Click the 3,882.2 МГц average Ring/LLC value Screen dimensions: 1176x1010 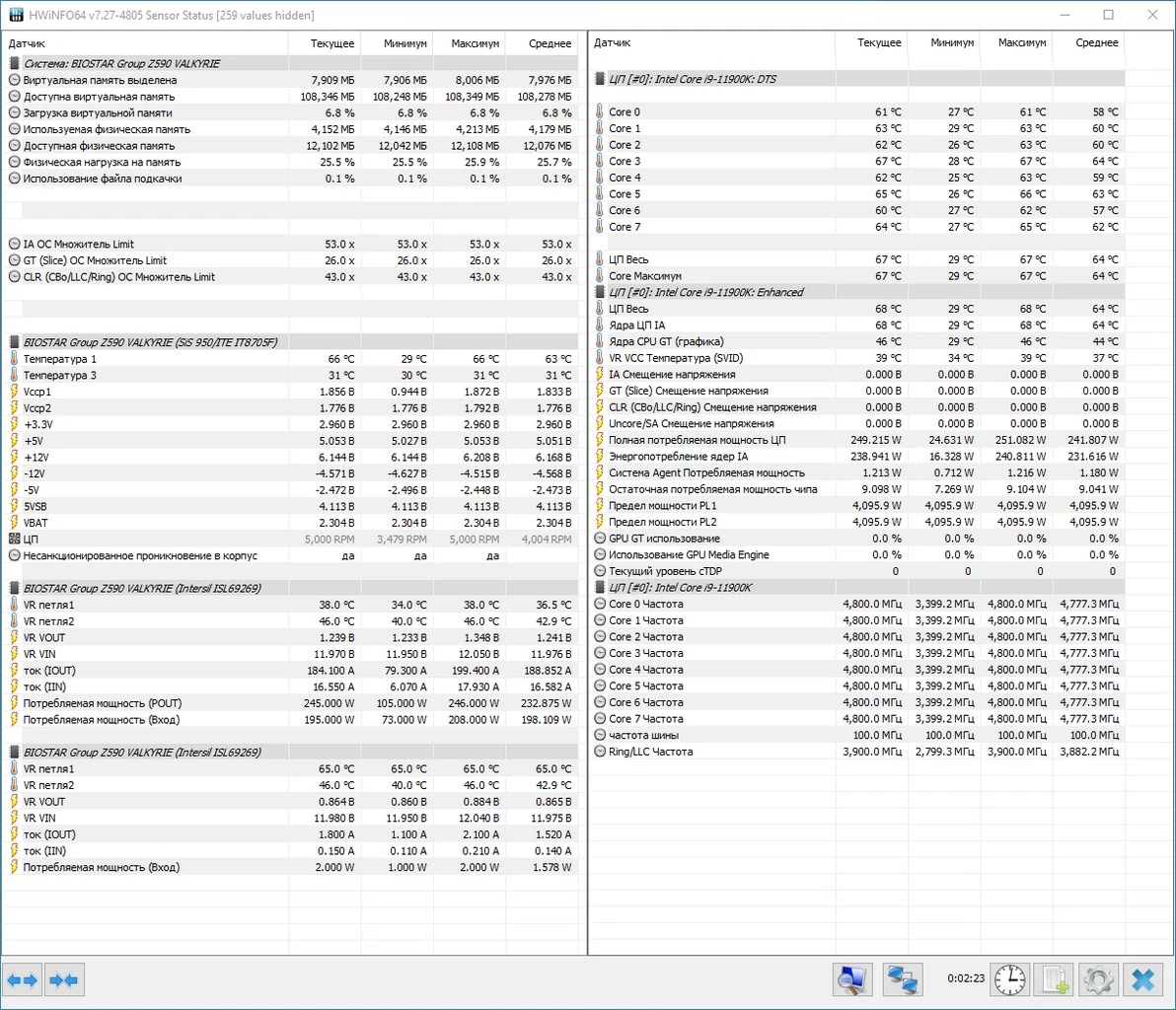point(1089,752)
